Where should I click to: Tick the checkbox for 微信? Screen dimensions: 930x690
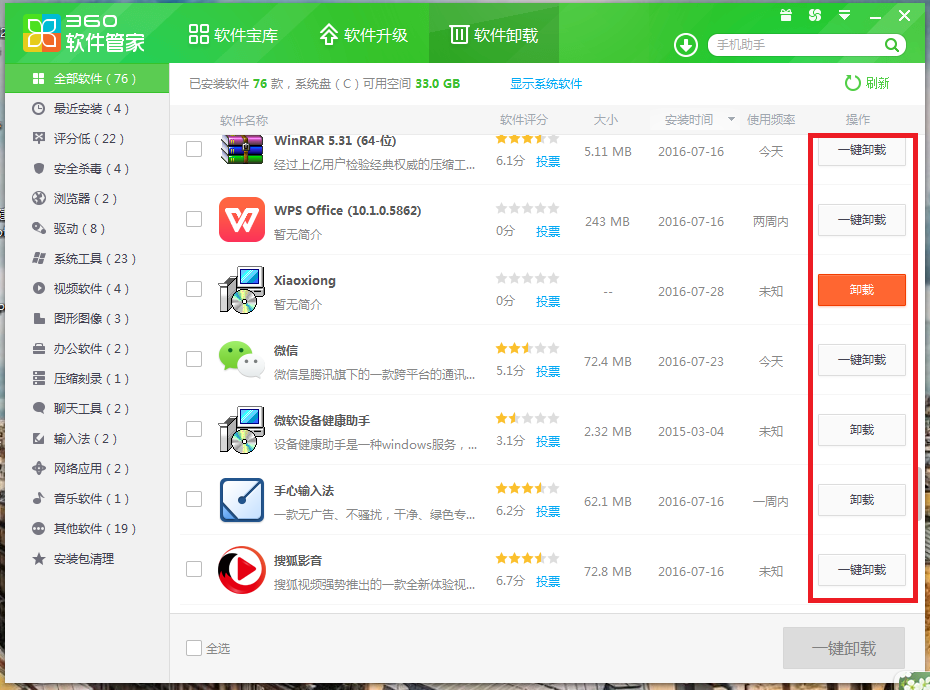(194, 359)
